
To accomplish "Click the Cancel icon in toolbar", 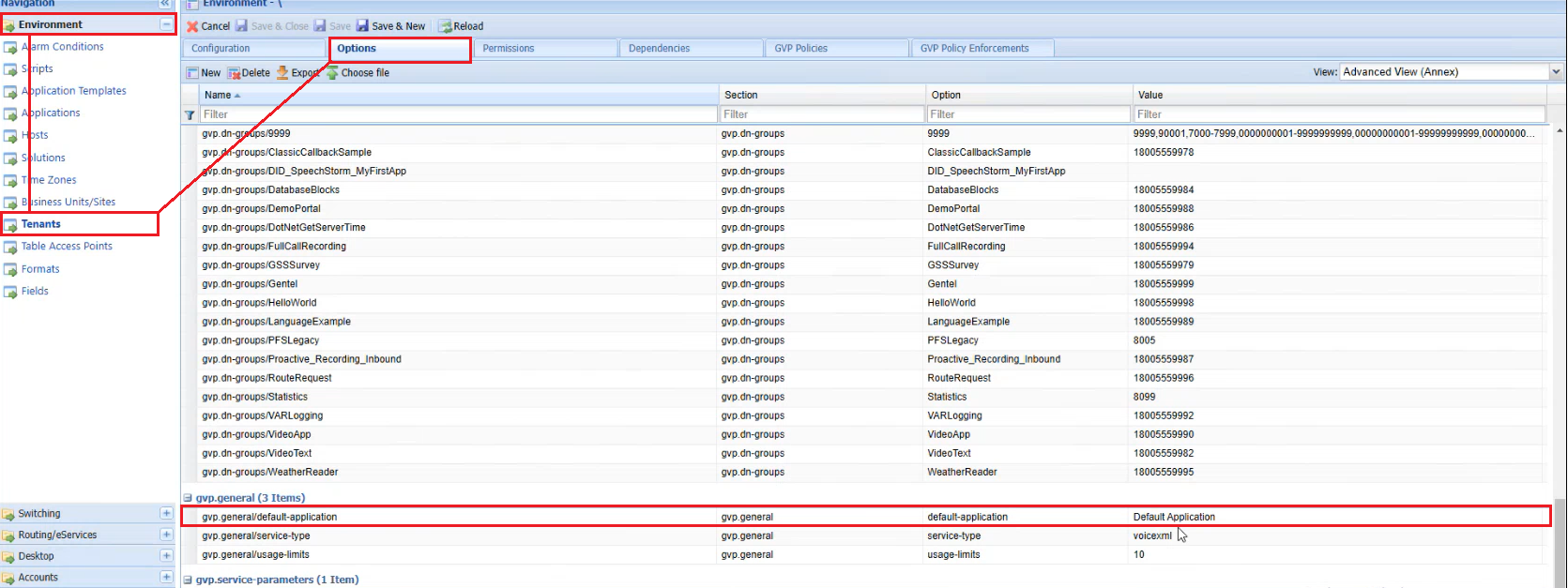I will [192, 26].
